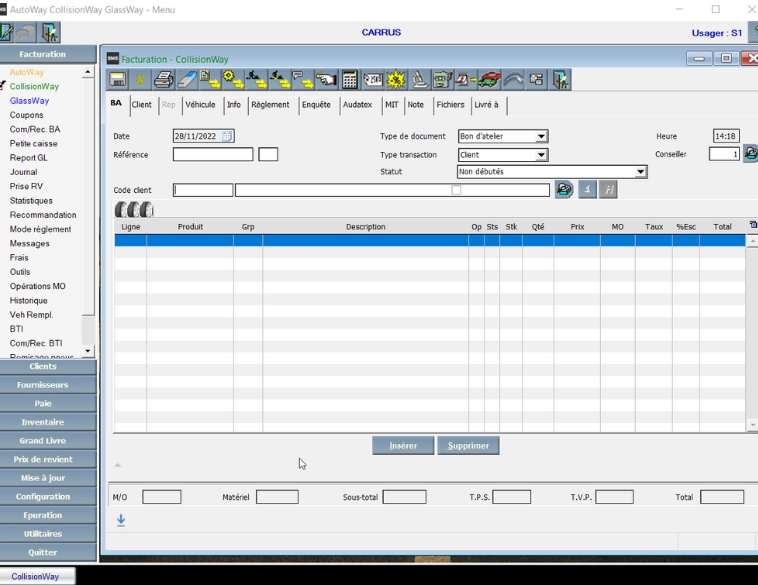Switch to the Fichiers tab
This screenshot has height=585, width=758.
coord(450,104)
